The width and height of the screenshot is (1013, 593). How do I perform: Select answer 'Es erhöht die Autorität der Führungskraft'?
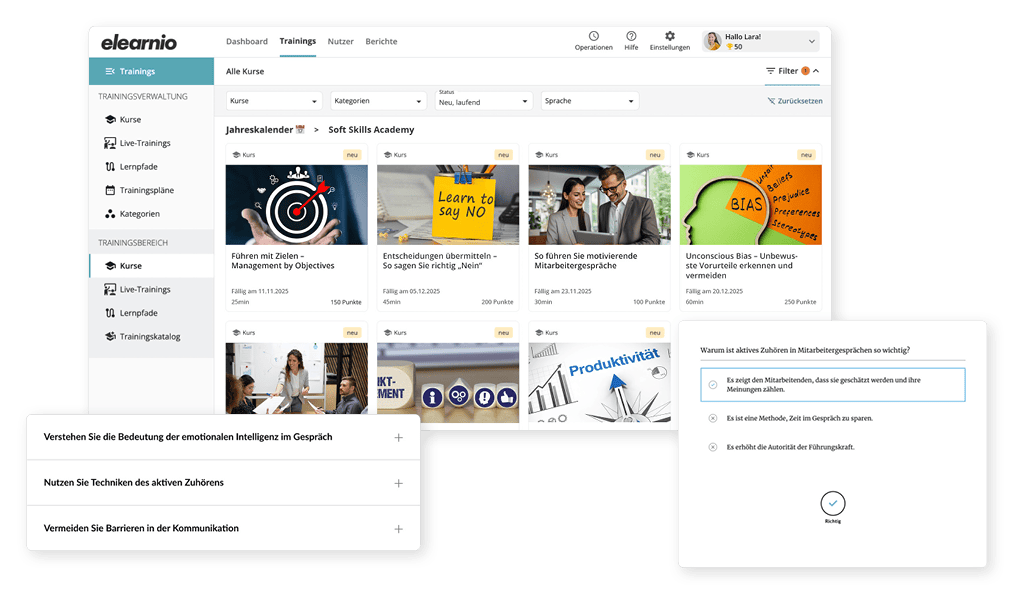[712, 447]
